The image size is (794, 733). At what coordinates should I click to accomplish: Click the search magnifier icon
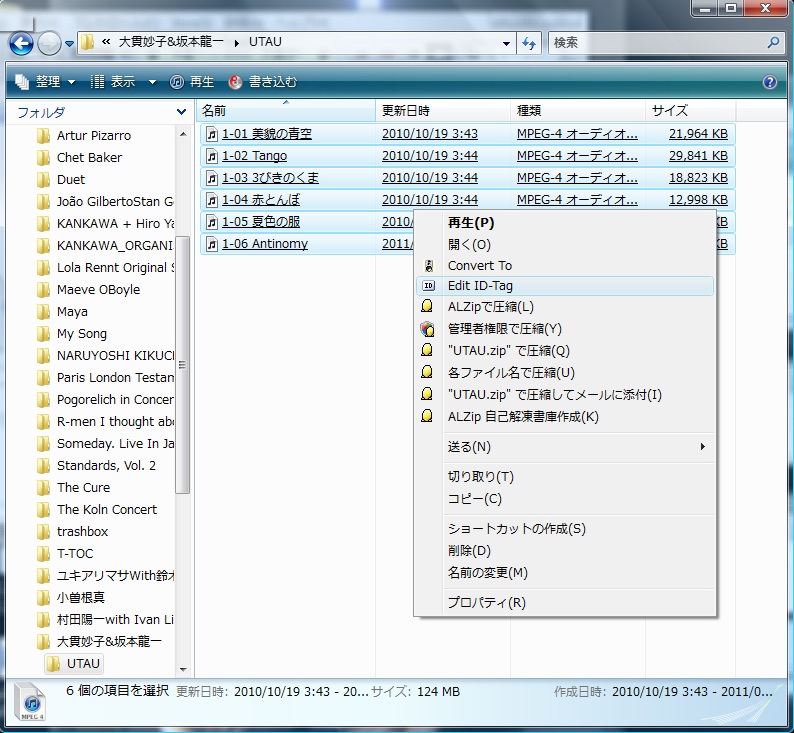click(x=773, y=43)
